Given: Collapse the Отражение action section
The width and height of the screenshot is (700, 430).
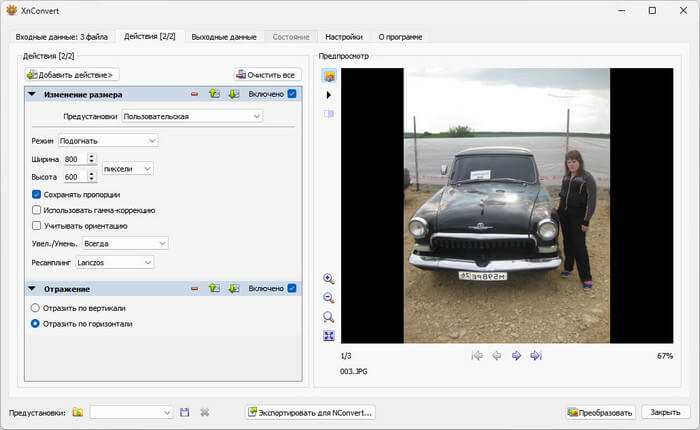Looking at the screenshot, I should coord(32,289).
